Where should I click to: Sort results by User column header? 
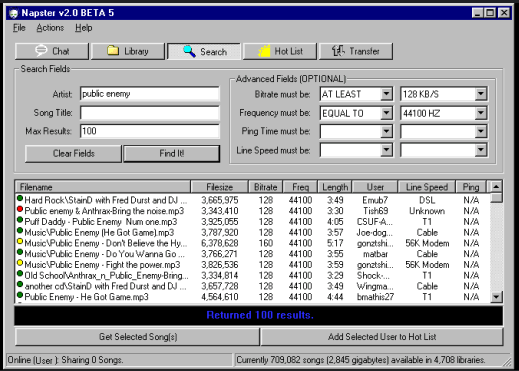pos(375,187)
